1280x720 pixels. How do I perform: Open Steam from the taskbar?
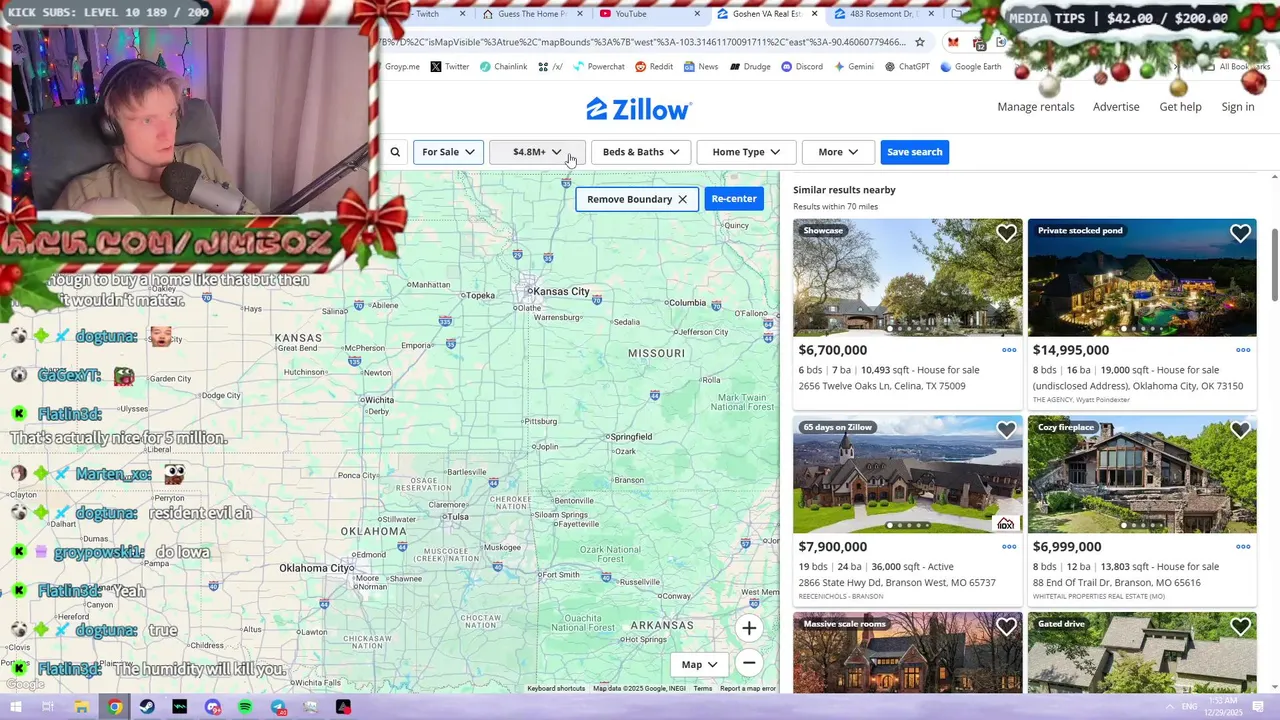pyautogui.click(x=147, y=707)
